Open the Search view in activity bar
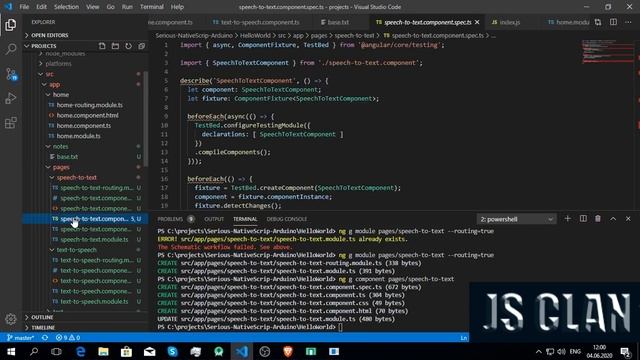The width and height of the screenshot is (640, 360). 11,49
